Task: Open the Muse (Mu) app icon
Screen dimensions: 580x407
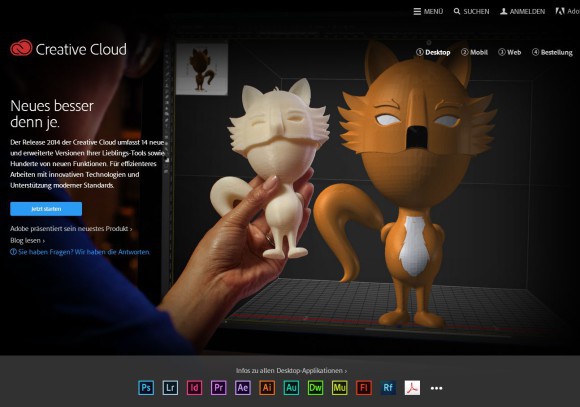Action: [x=340, y=388]
